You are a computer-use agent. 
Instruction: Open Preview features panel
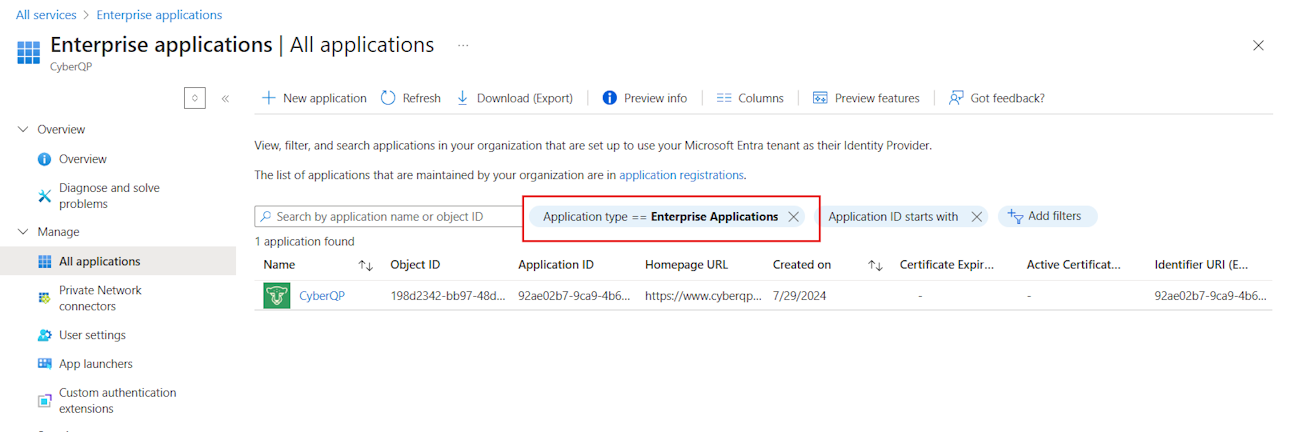pos(866,98)
